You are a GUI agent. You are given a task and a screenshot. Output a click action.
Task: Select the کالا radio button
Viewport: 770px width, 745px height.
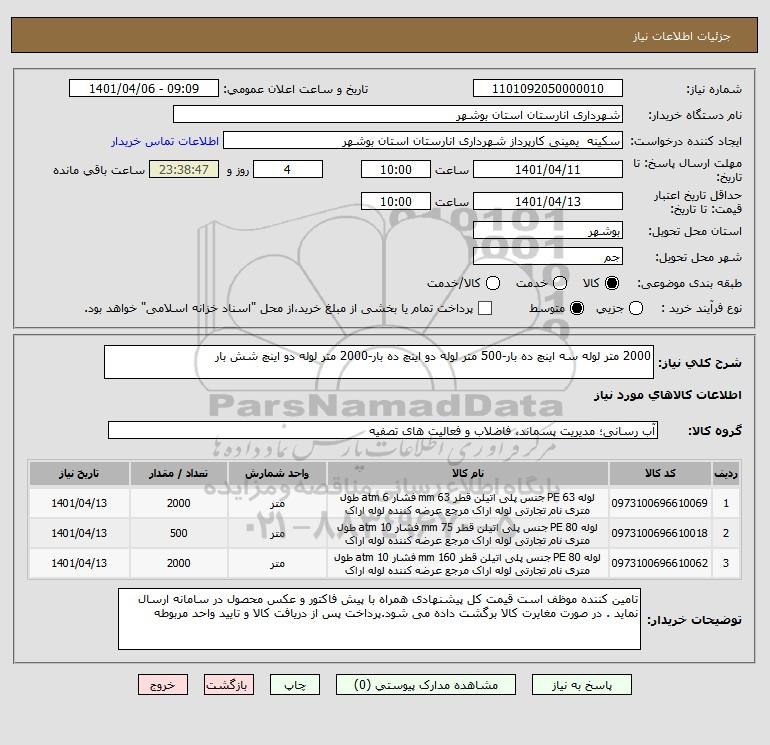coord(612,283)
